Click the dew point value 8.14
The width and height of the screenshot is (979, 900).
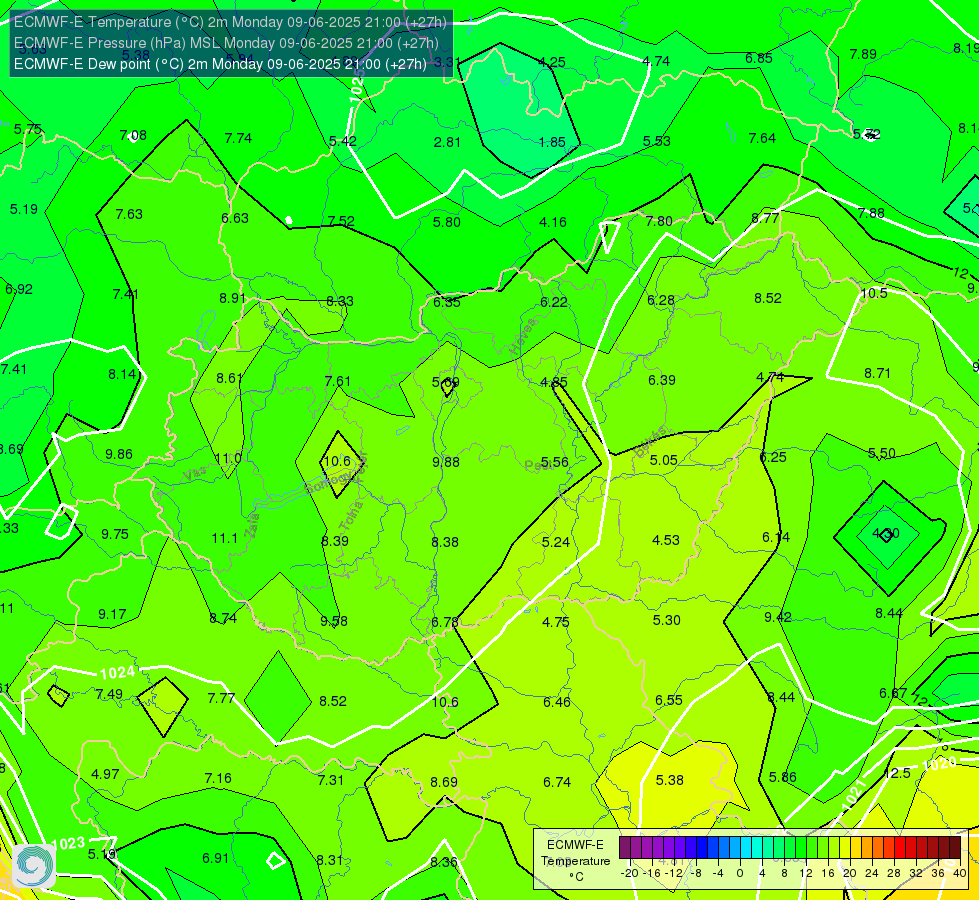coord(122,374)
